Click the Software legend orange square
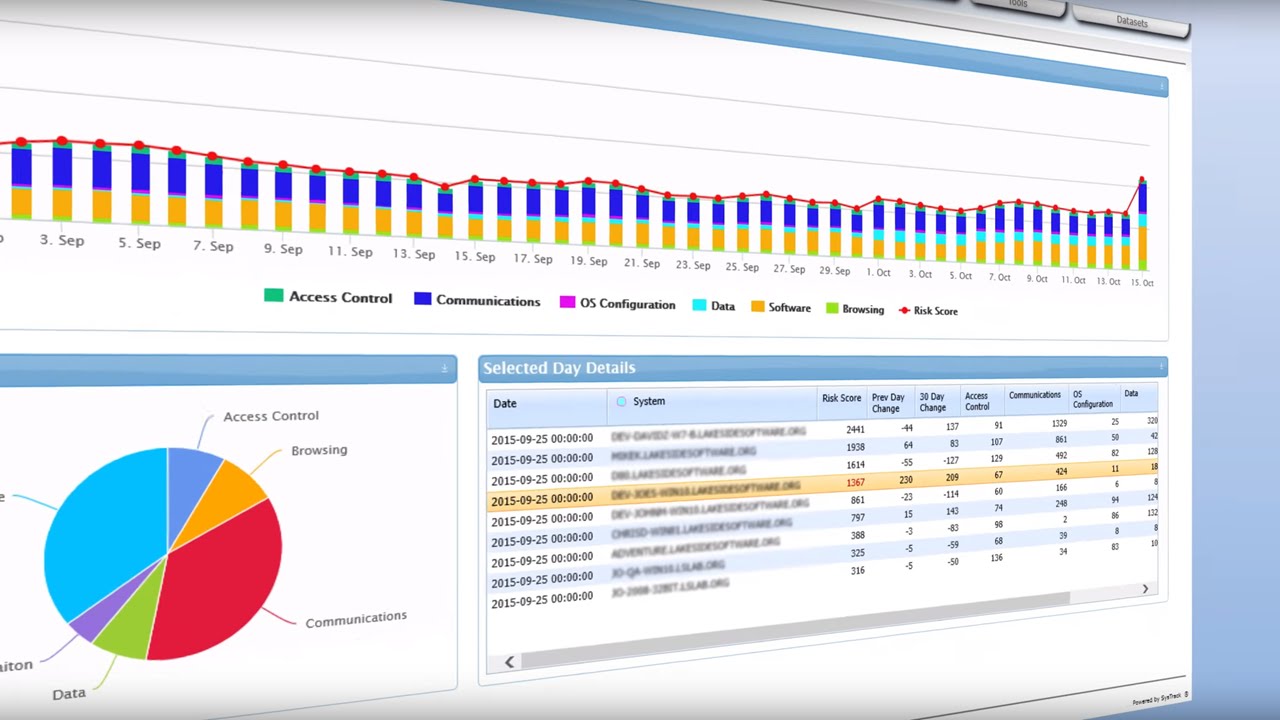This screenshot has width=1280, height=720. click(x=757, y=307)
